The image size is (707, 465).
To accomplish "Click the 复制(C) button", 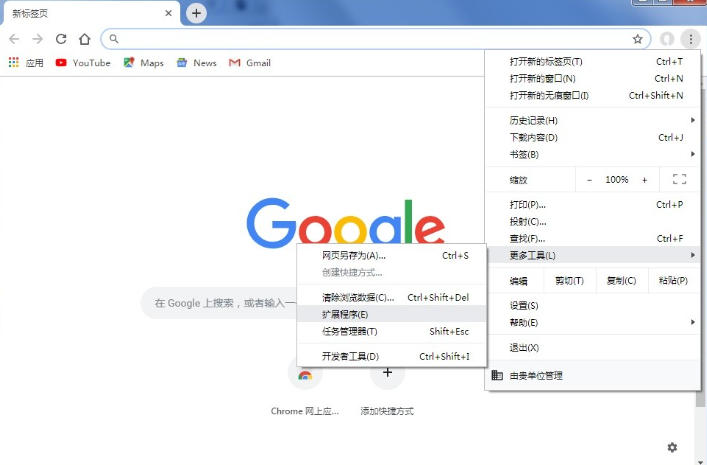I will [x=621, y=281].
